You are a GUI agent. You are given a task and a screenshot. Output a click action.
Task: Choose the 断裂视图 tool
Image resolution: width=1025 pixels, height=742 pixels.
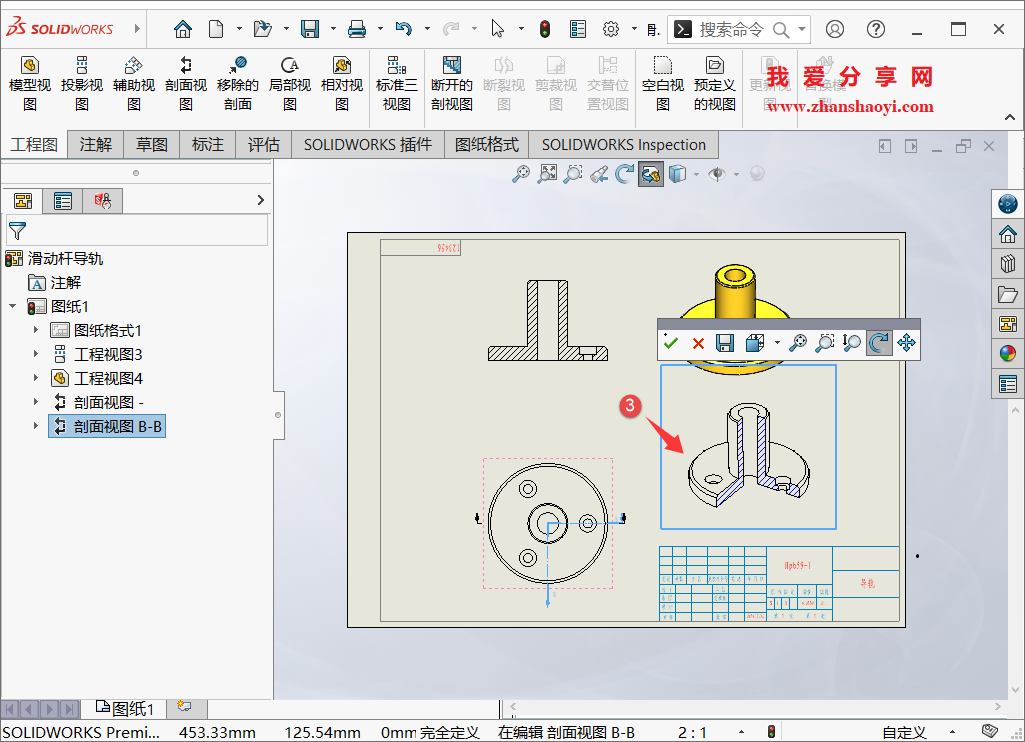click(504, 82)
